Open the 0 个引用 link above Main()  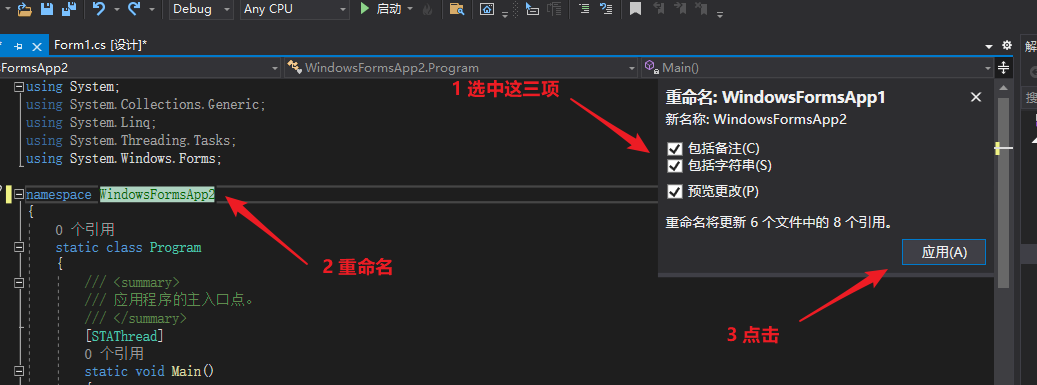point(114,353)
